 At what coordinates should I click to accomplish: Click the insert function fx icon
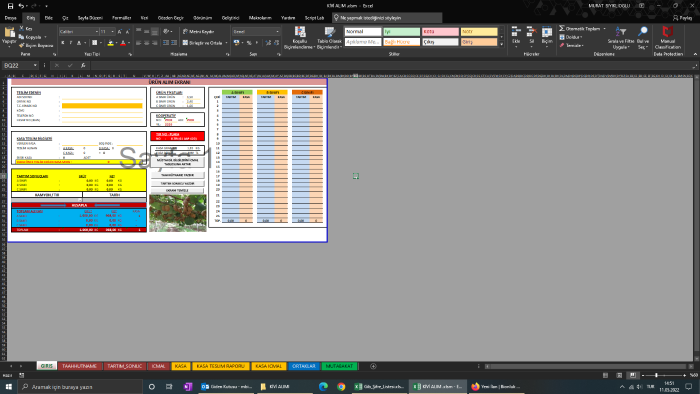[83, 65]
